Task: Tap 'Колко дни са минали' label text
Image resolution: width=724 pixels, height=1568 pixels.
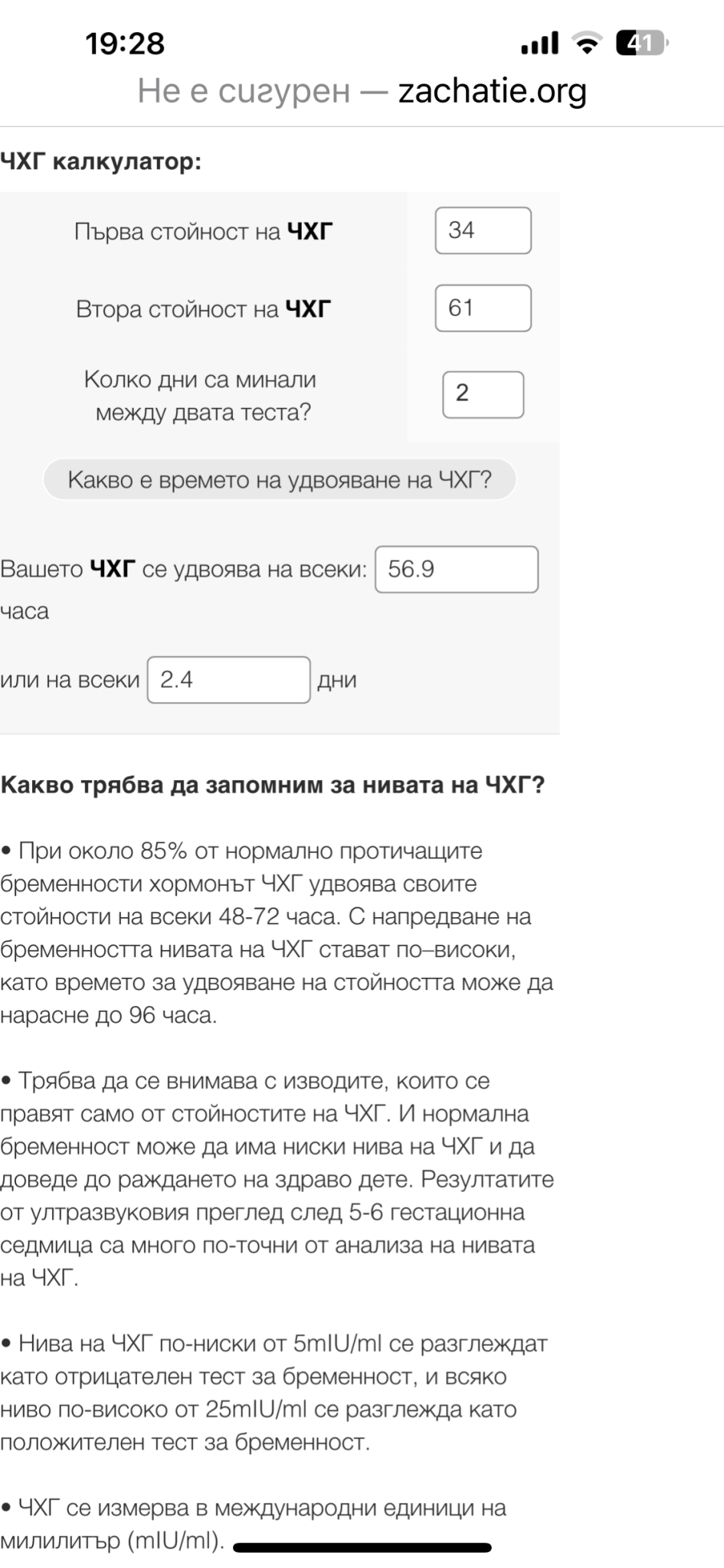Action: coord(200,380)
